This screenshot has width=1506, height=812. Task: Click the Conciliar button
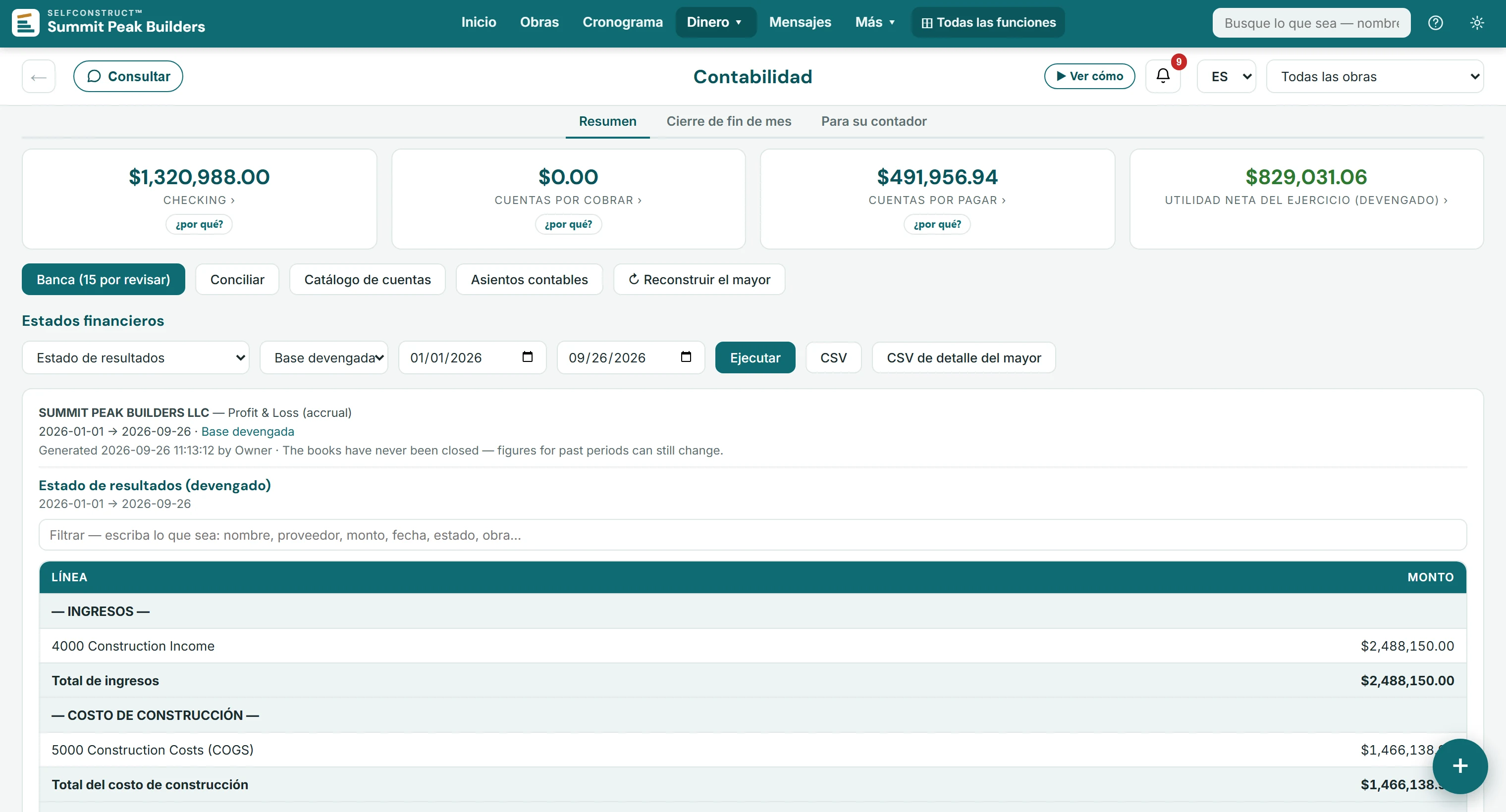point(237,279)
